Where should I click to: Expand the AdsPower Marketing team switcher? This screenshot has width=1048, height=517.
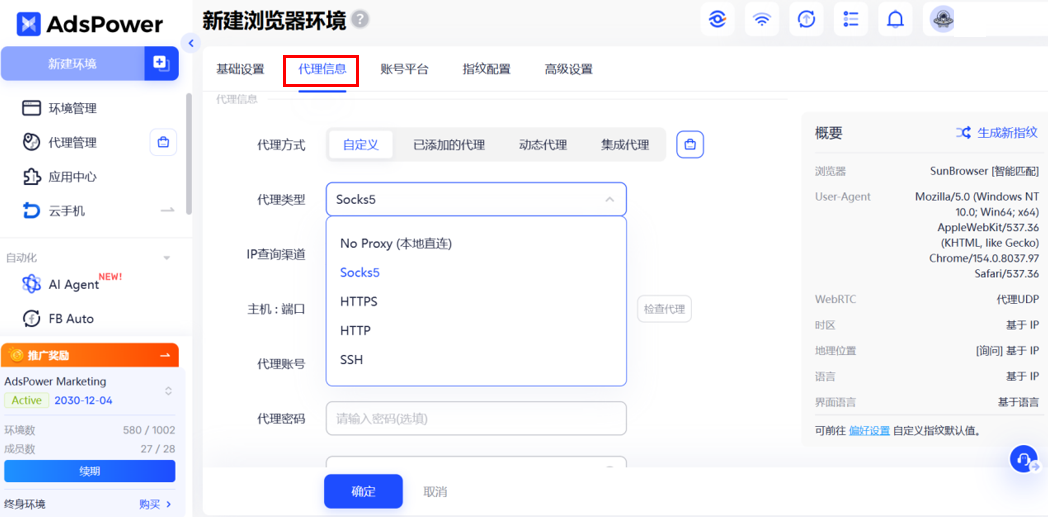click(x=168, y=391)
